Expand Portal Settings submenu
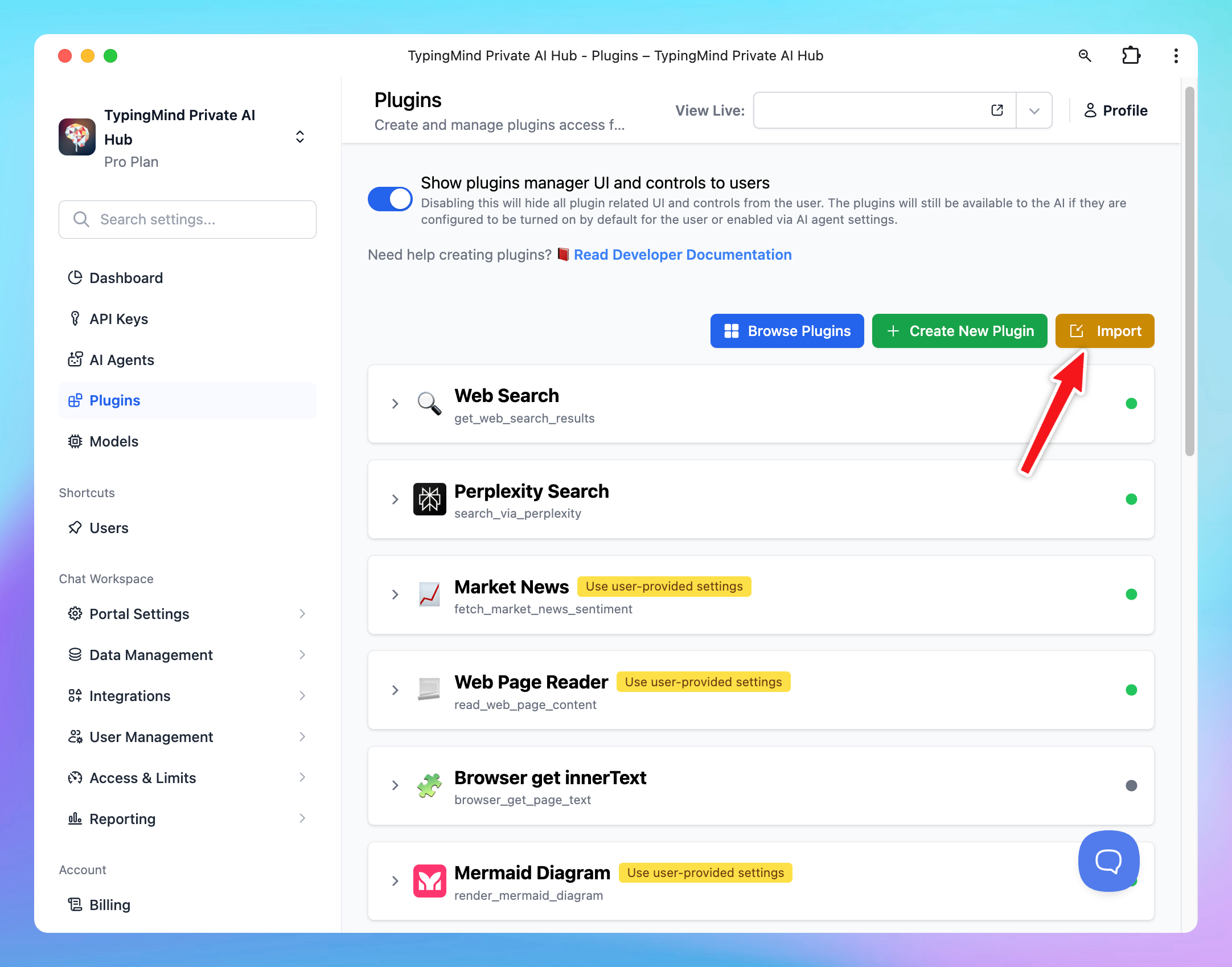 pyautogui.click(x=302, y=614)
